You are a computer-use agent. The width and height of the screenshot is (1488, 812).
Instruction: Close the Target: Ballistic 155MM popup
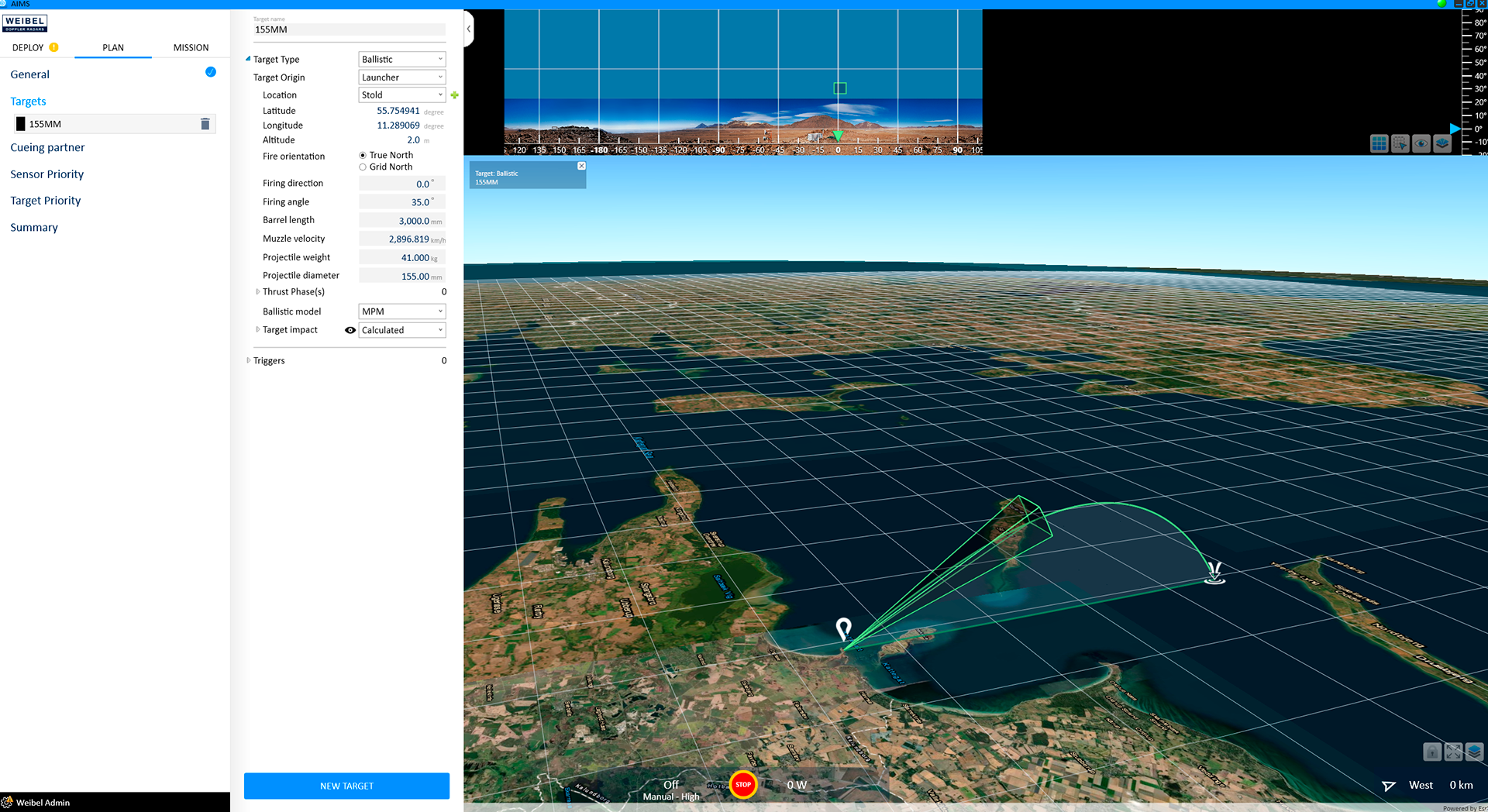tap(581, 166)
